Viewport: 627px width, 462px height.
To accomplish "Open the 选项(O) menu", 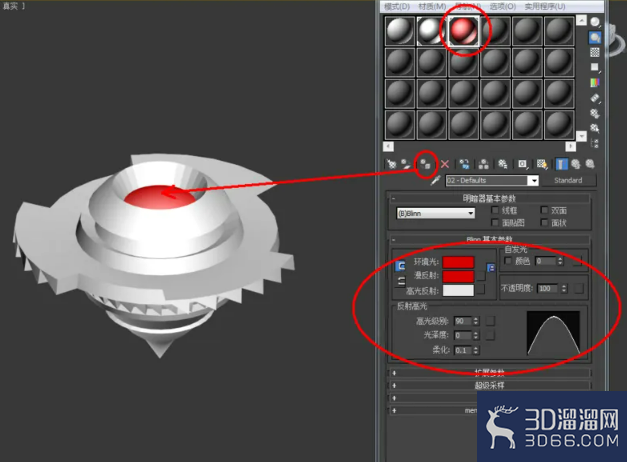I will tap(503, 6).
